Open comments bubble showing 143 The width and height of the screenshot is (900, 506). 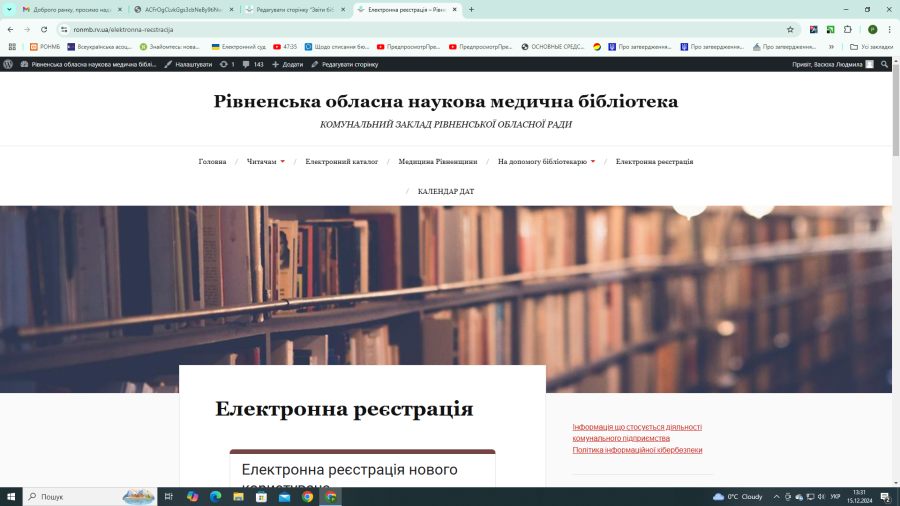[253, 64]
